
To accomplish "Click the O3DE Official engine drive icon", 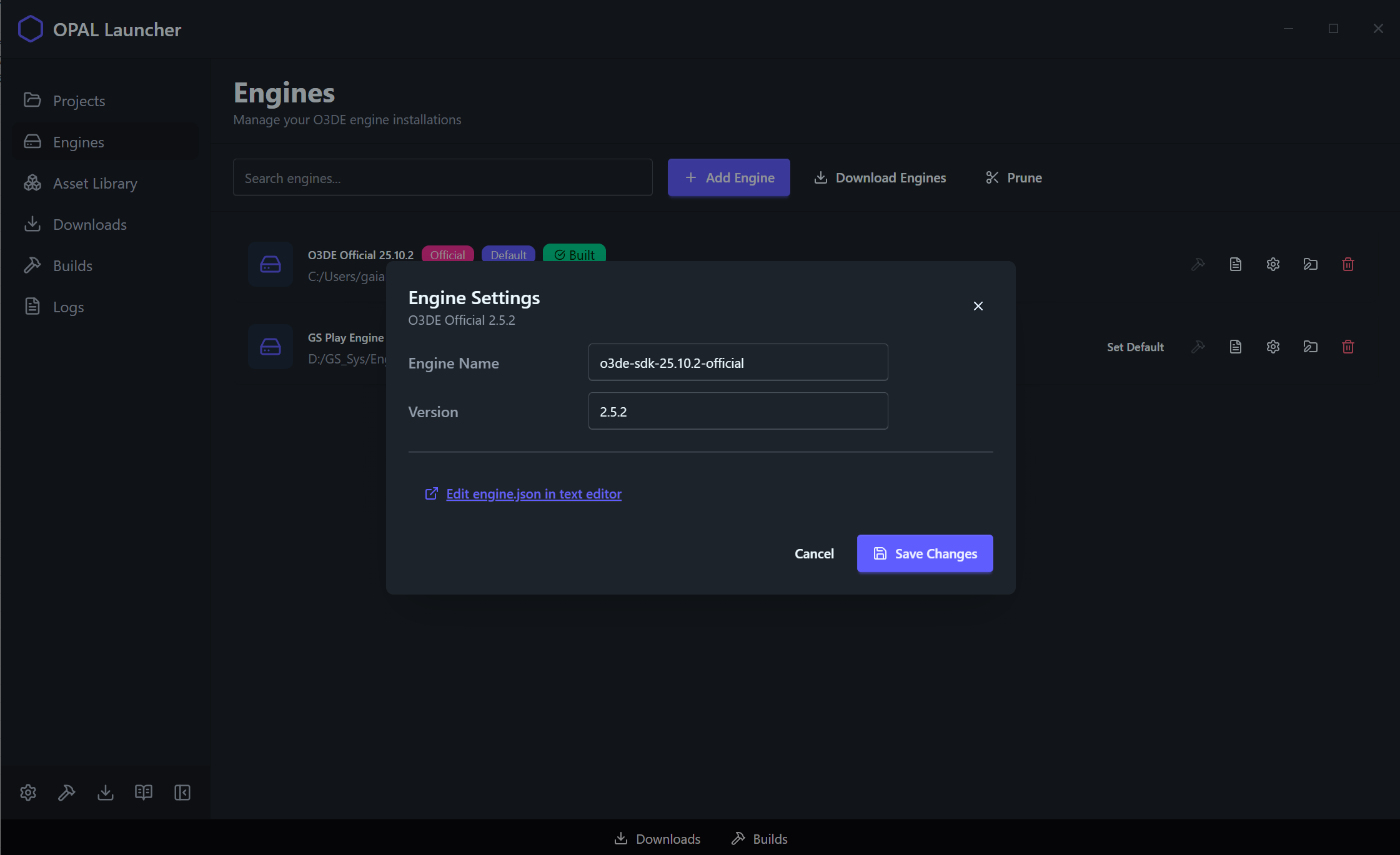I will (271, 264).
